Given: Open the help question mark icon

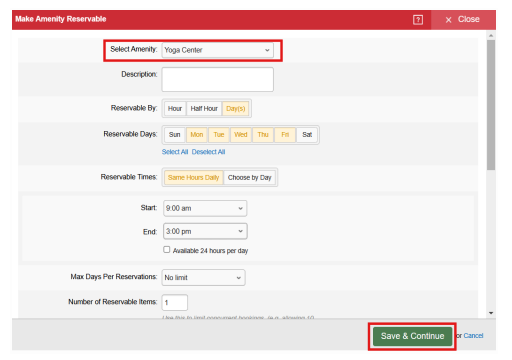Looking at the screenshot, I should pyautogui.click(x=418, y=20).
